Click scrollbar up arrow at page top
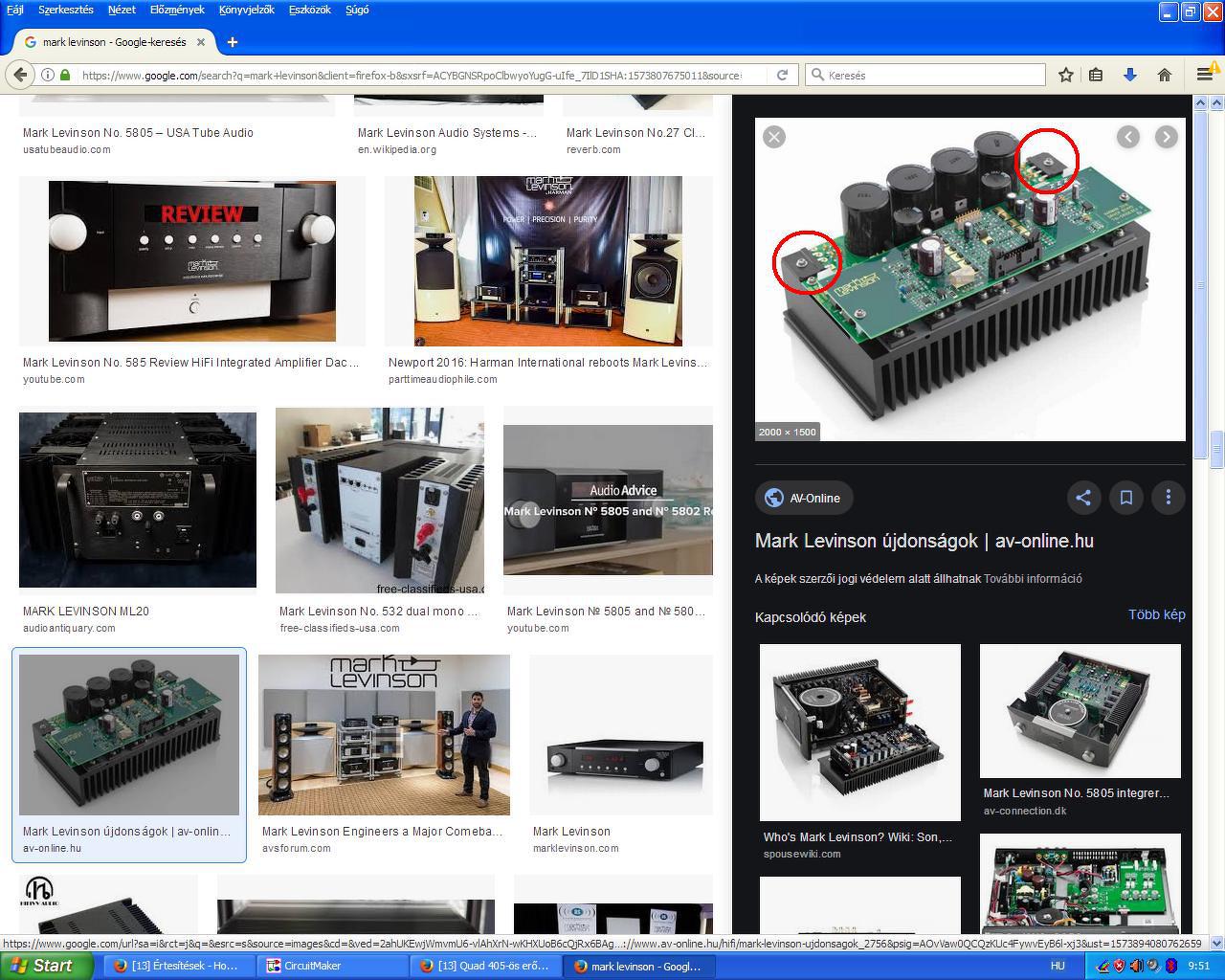This screenshot has height=980, width=1225. tap(1216, 101)
